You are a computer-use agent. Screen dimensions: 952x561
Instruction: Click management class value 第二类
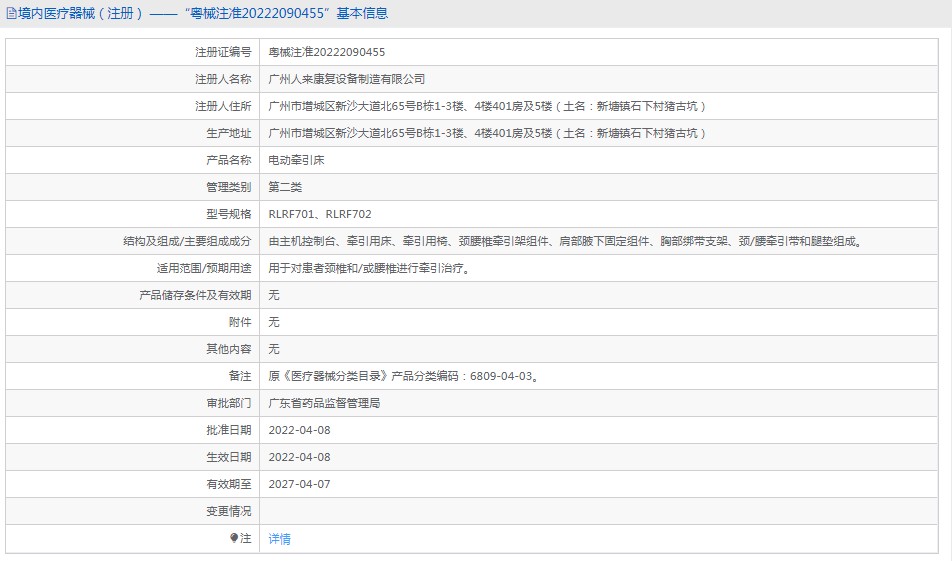(x=285, y=187)
